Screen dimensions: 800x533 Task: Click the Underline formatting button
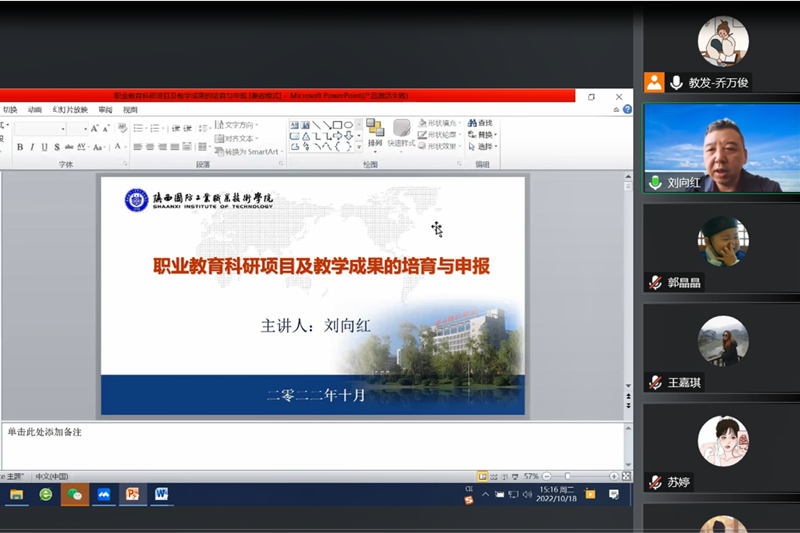(x=44, y=147)
